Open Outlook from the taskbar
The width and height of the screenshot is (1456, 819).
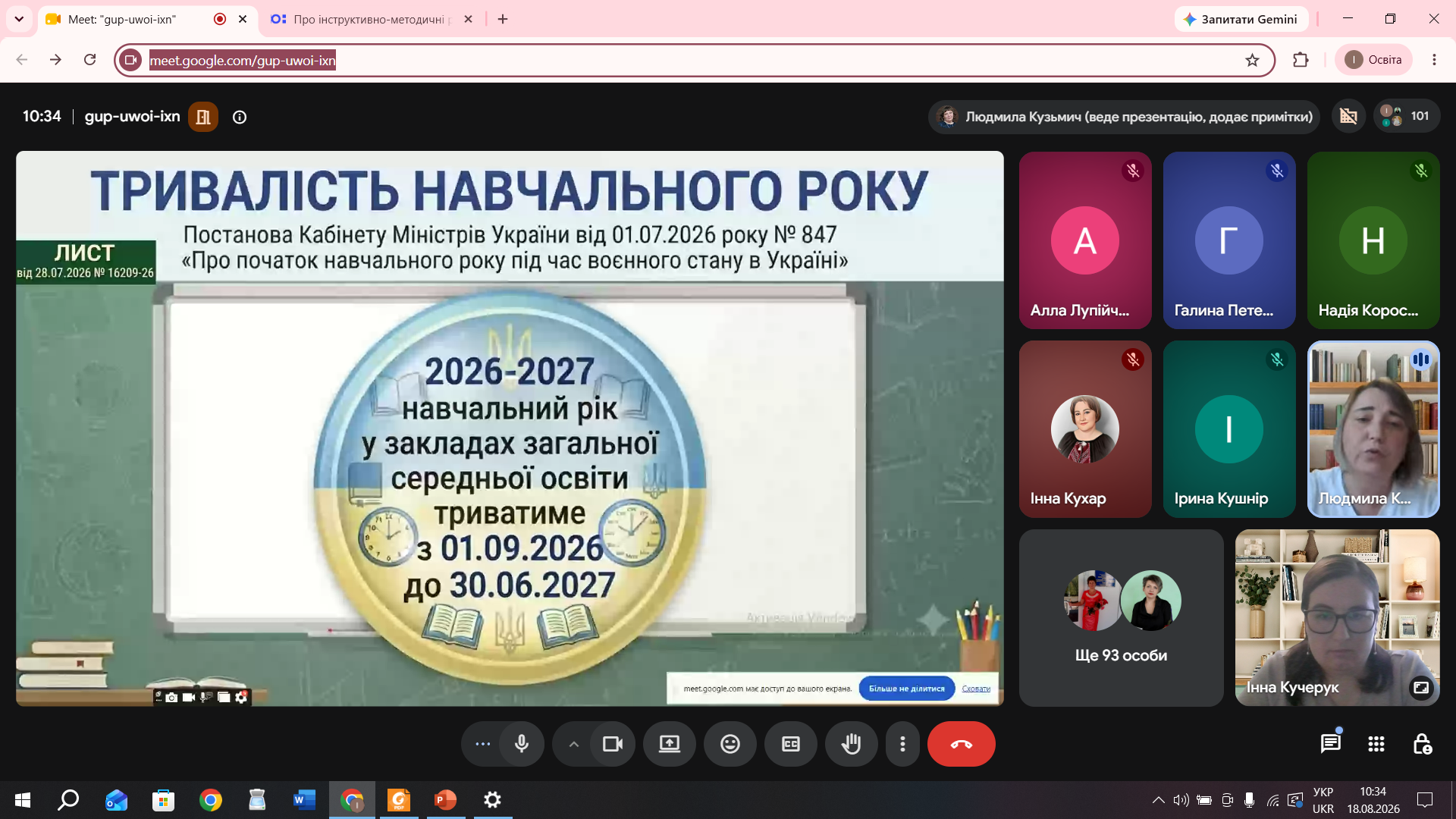click(116, 800)
